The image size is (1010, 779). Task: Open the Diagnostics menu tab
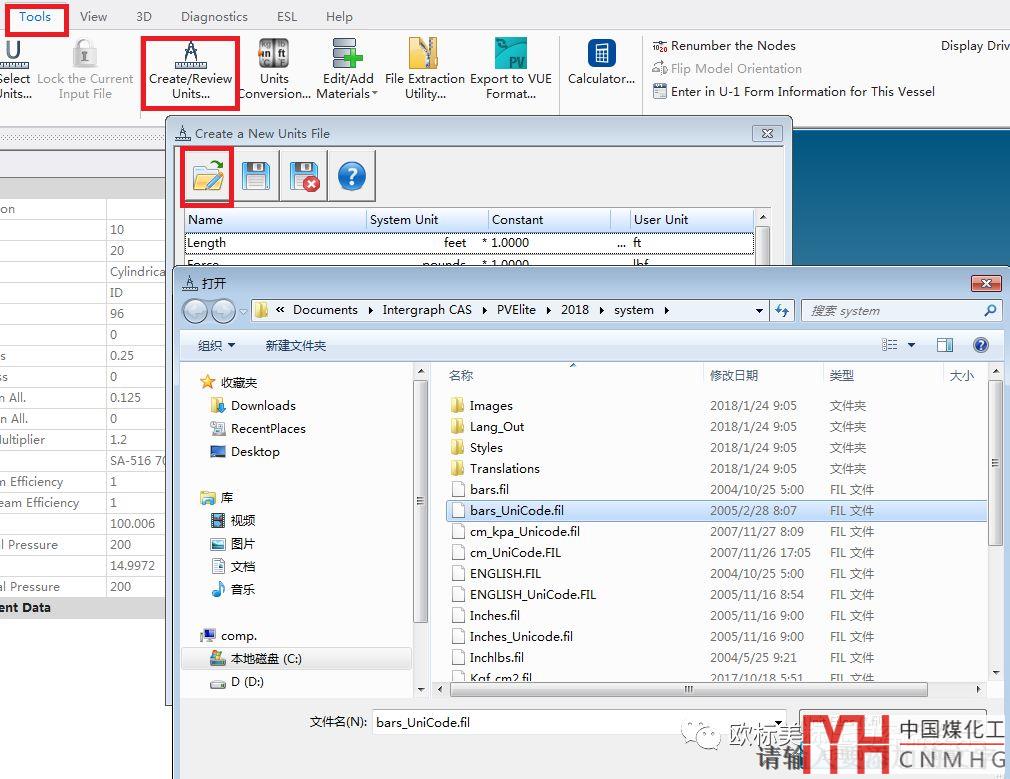coord(214,16)
